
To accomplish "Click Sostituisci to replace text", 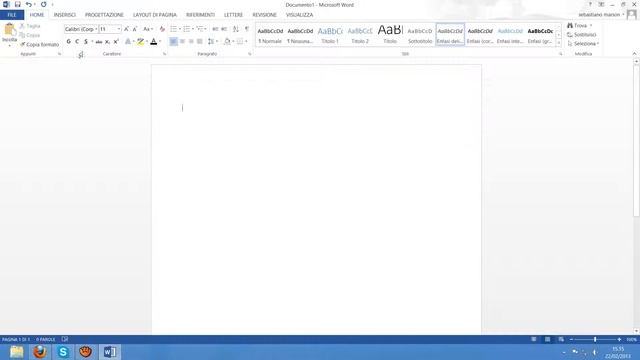I will tap(582, 35).
